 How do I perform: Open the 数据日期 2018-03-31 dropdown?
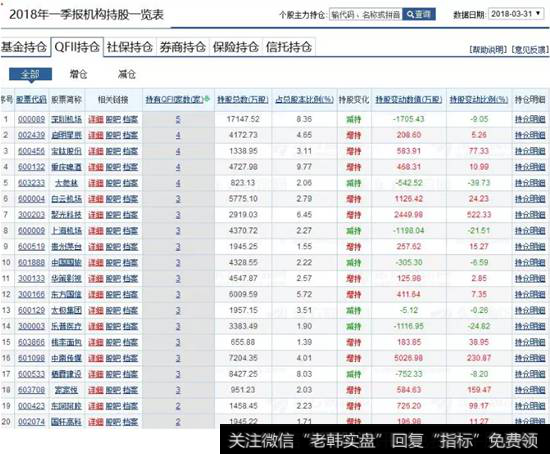coord(516,14)
